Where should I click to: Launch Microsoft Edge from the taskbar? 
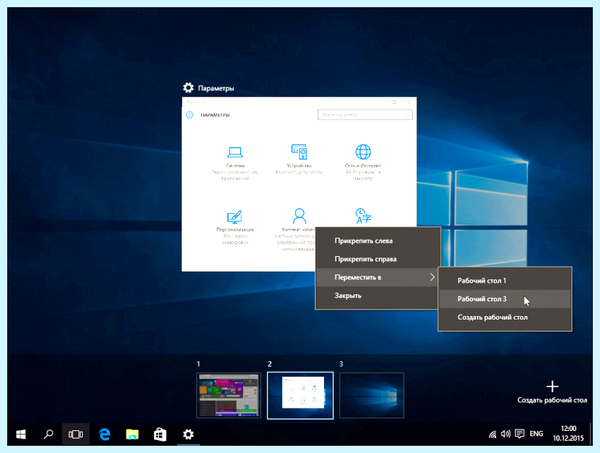click(x=104, y=434)
